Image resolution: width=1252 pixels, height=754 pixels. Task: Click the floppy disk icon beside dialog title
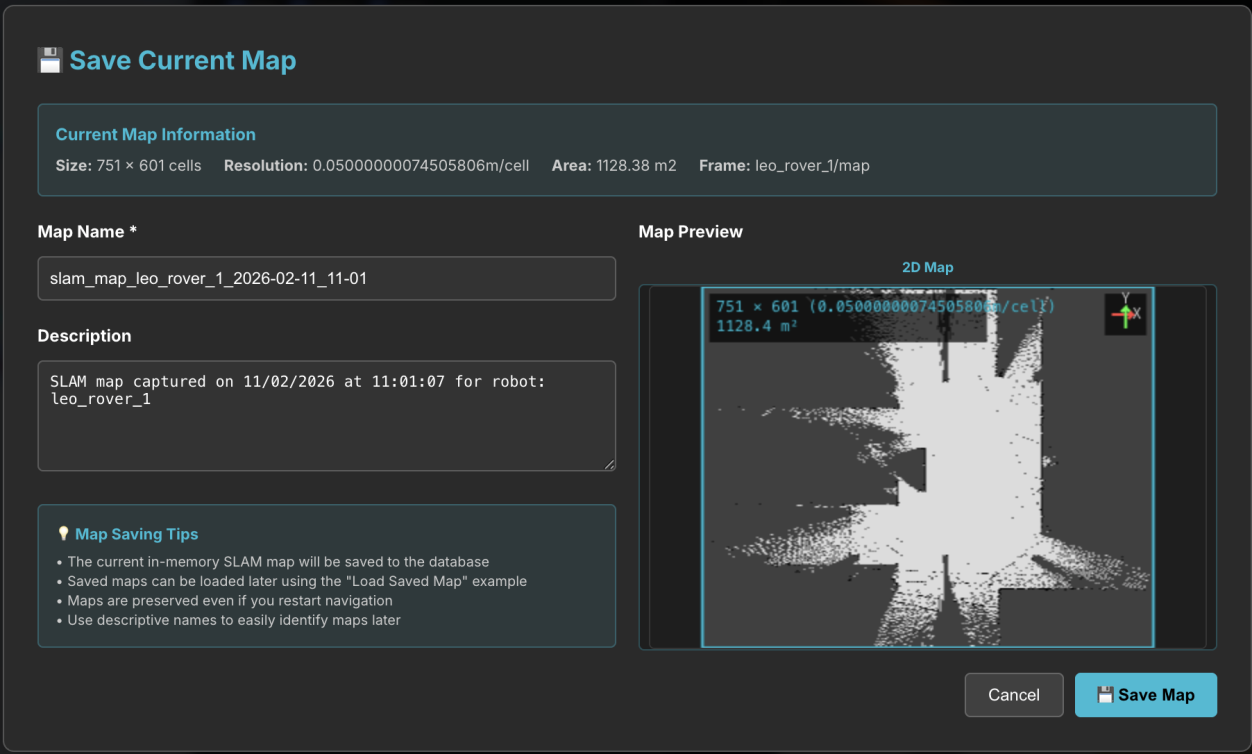pyautogui.click(x=49, y=60)
